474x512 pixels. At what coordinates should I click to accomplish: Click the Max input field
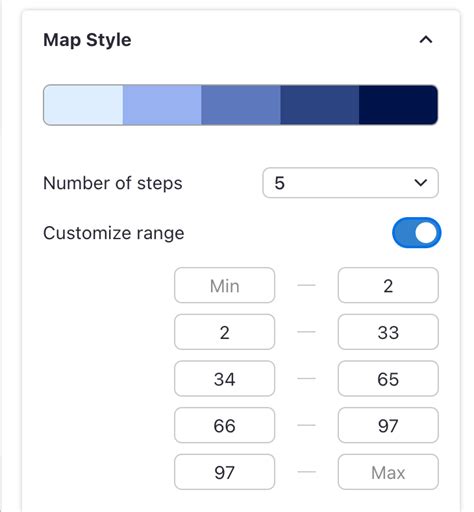pos(388,472)
